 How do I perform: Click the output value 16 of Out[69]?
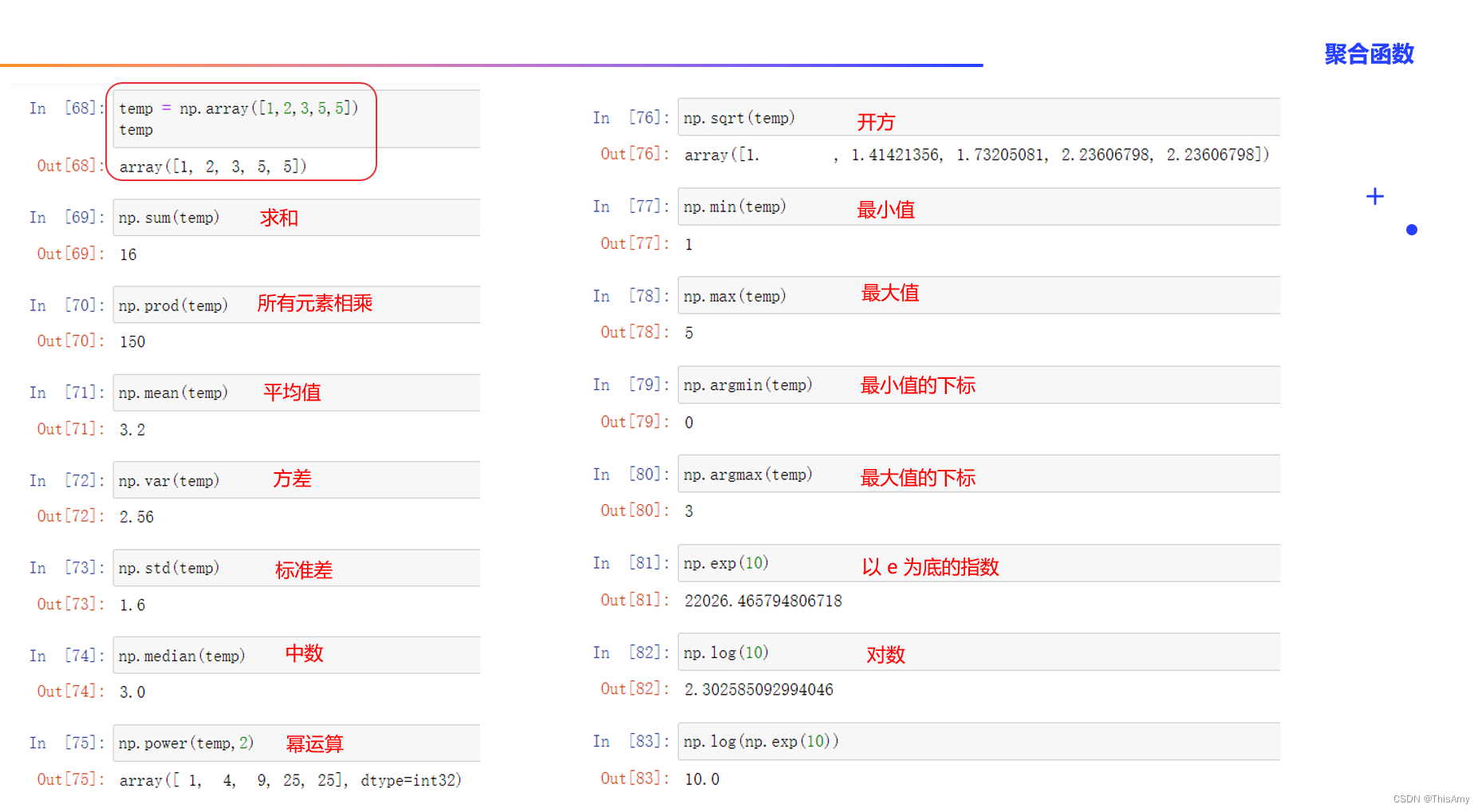pyautogui.click(x=128, y=254)
